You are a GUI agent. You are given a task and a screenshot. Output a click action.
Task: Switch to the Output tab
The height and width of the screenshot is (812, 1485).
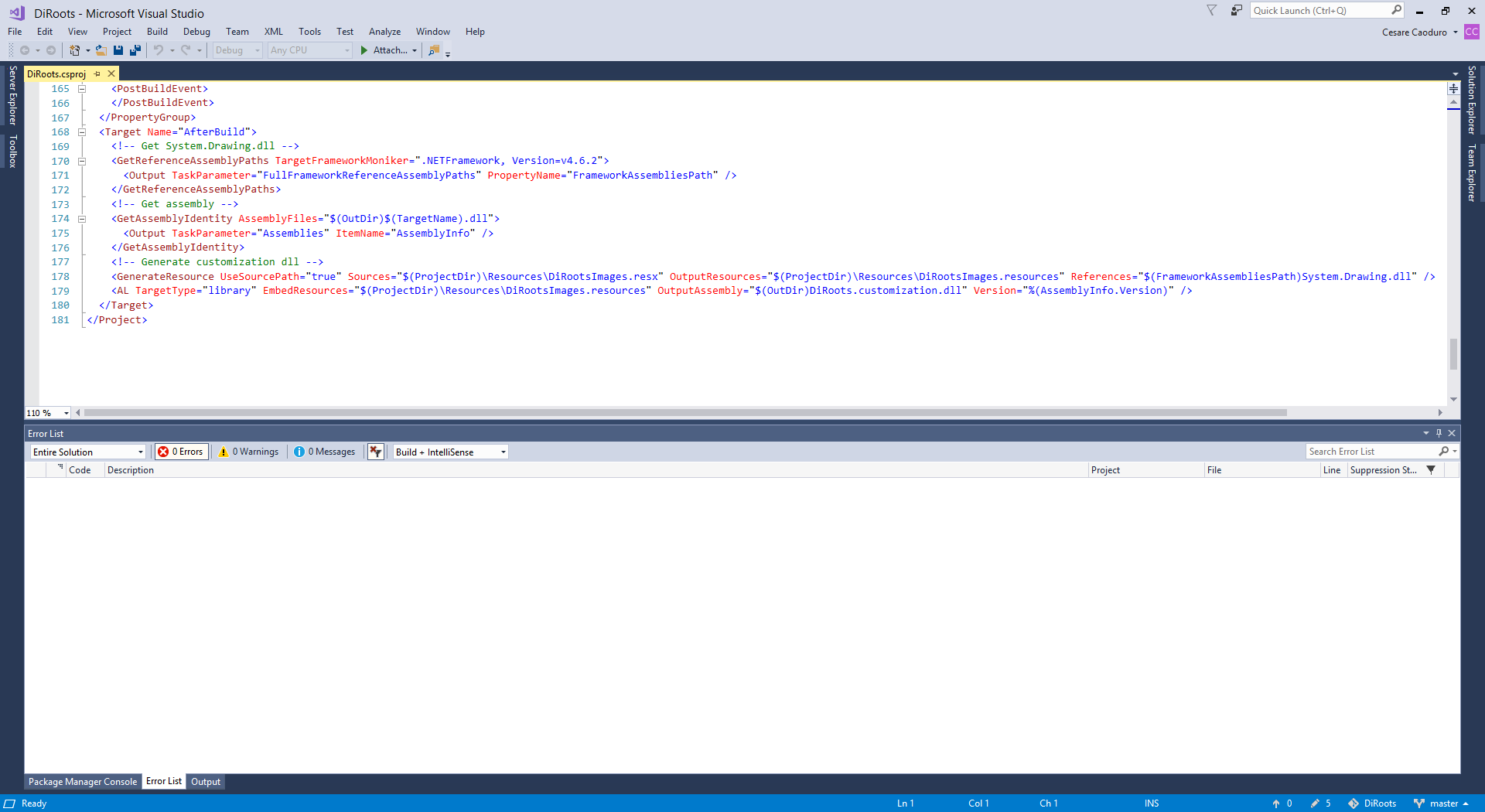[x=206, y=782]
